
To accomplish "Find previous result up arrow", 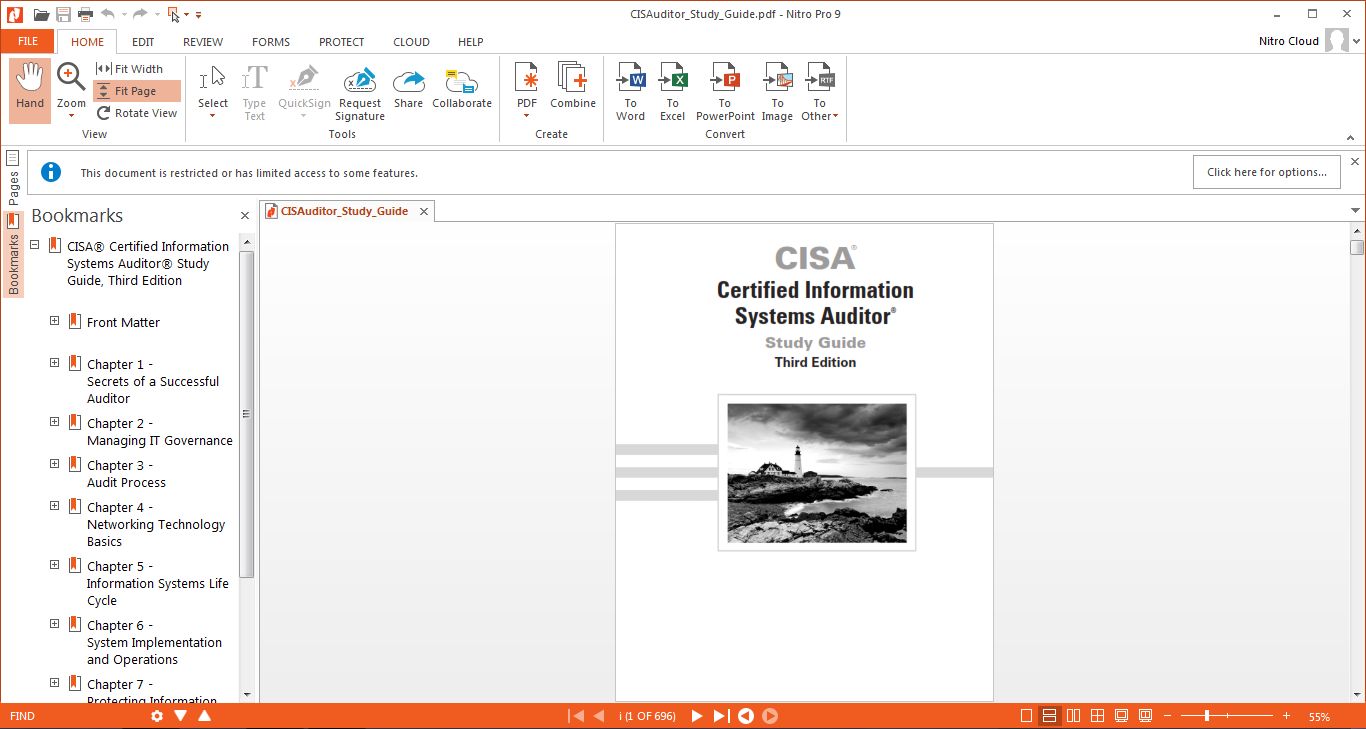I will [x=204, y=716].
